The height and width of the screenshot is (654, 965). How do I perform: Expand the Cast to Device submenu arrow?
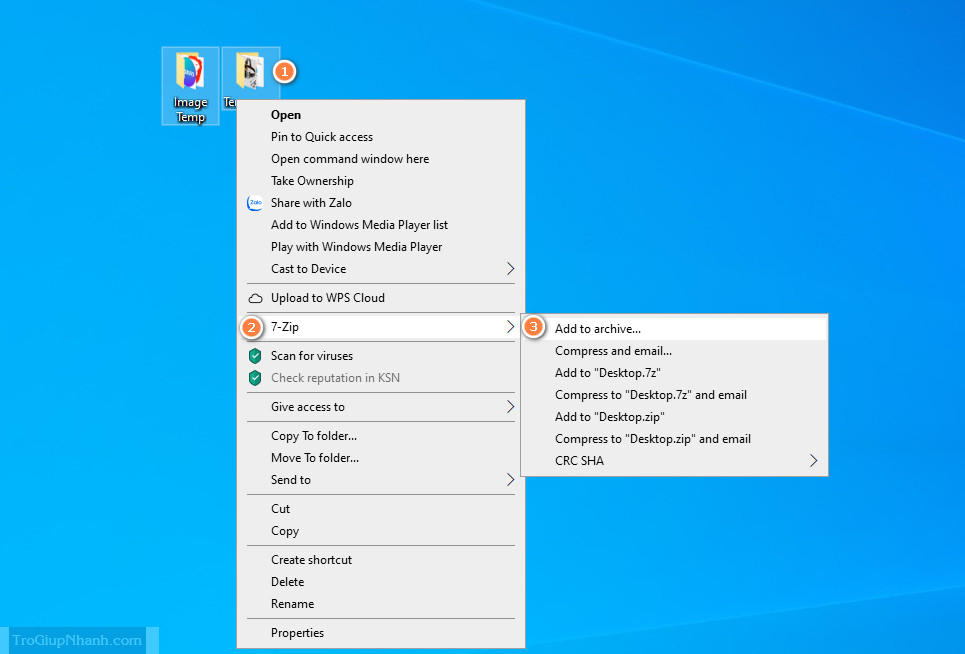510,269
